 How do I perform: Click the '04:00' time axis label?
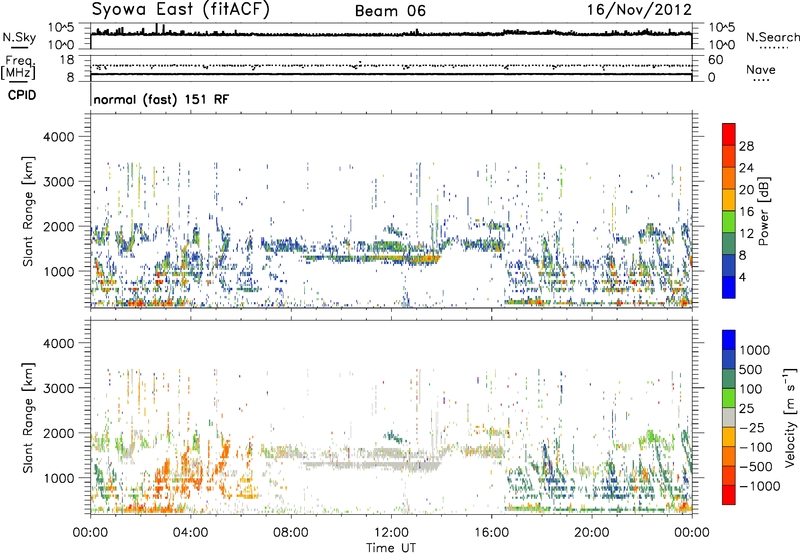pyautogui.click(x=190, y=533)
